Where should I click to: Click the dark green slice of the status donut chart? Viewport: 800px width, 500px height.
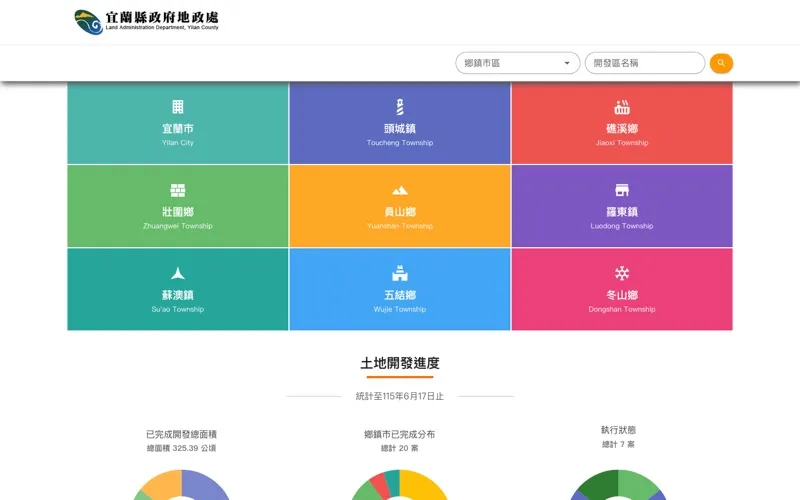599,484
